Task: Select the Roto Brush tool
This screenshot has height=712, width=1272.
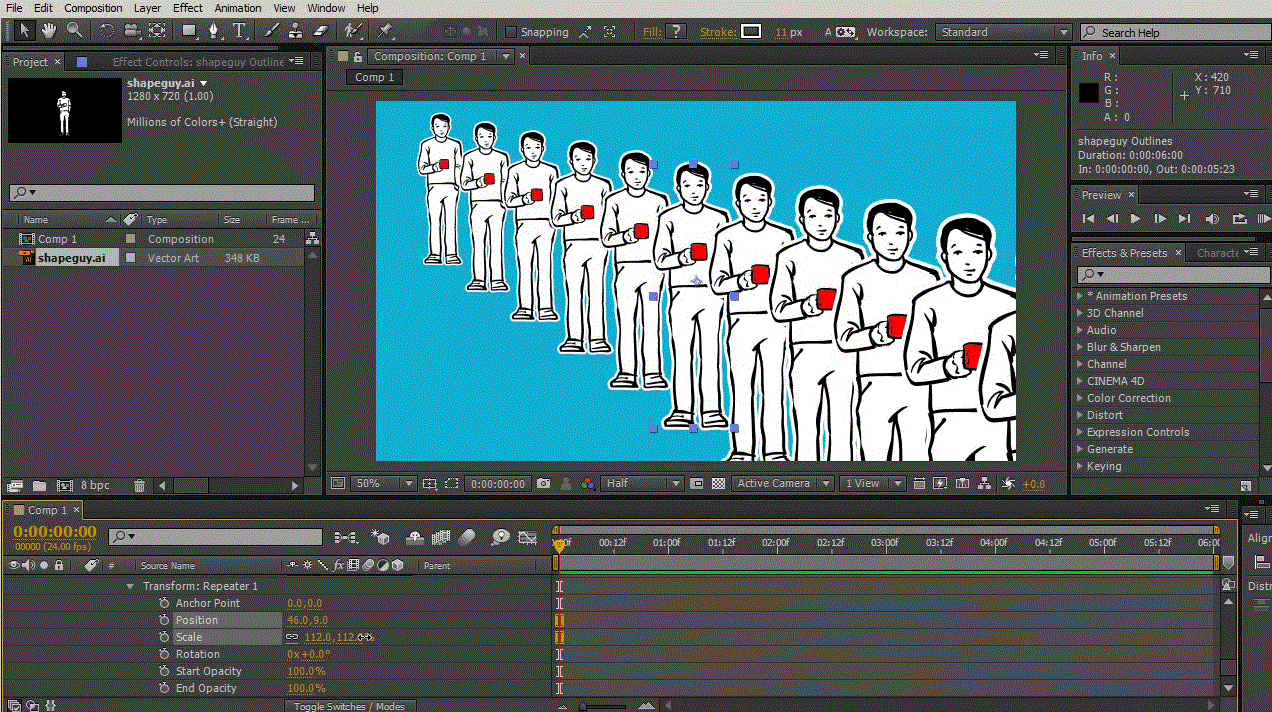Action: [352, 31]
